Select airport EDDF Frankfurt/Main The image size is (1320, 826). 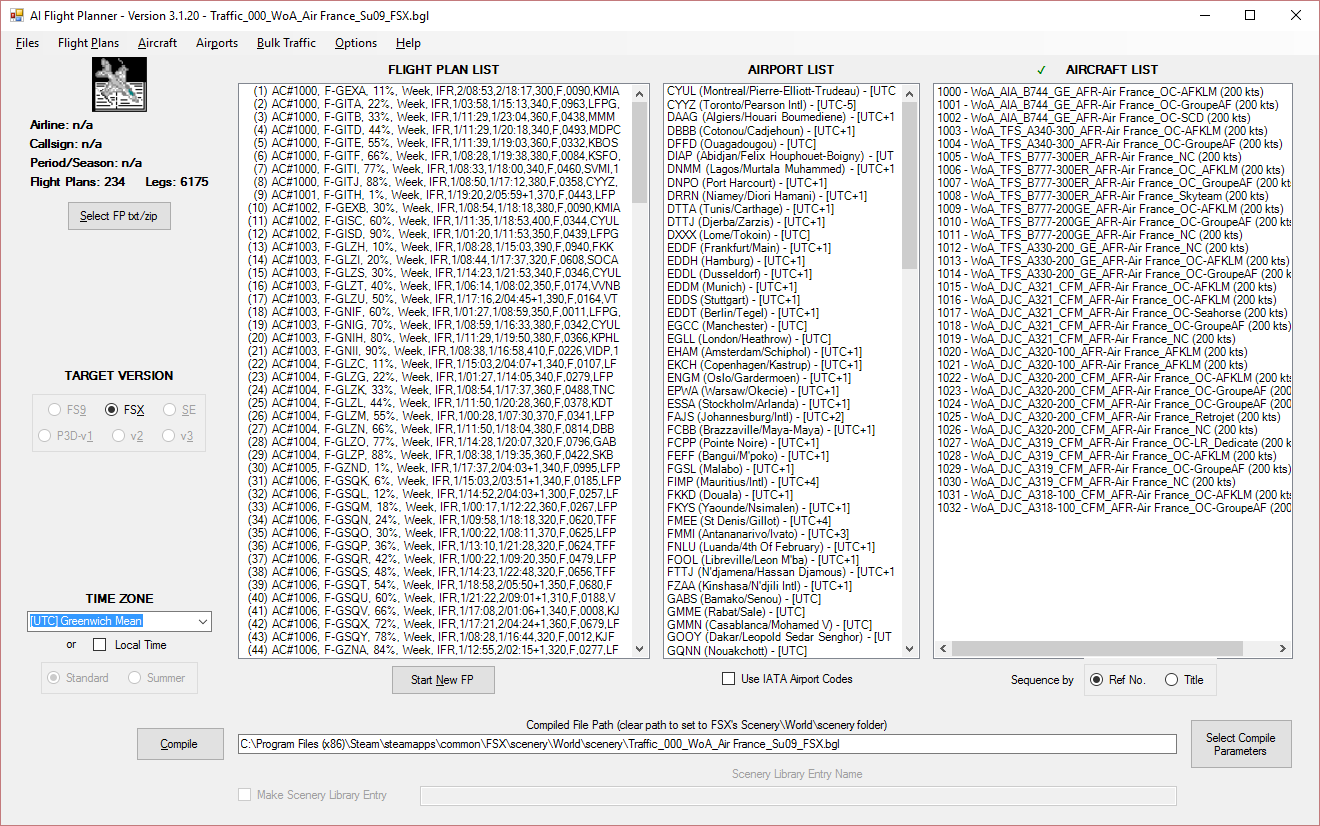(783, 248)
